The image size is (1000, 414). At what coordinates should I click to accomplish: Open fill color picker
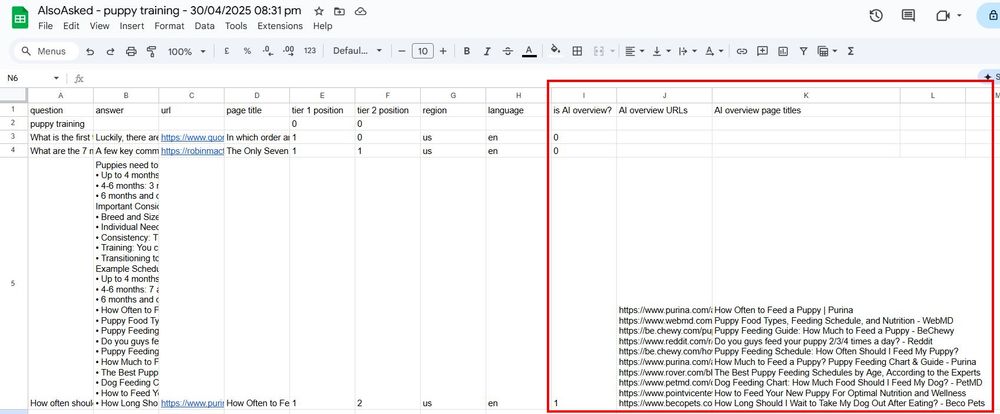(555, 50)
